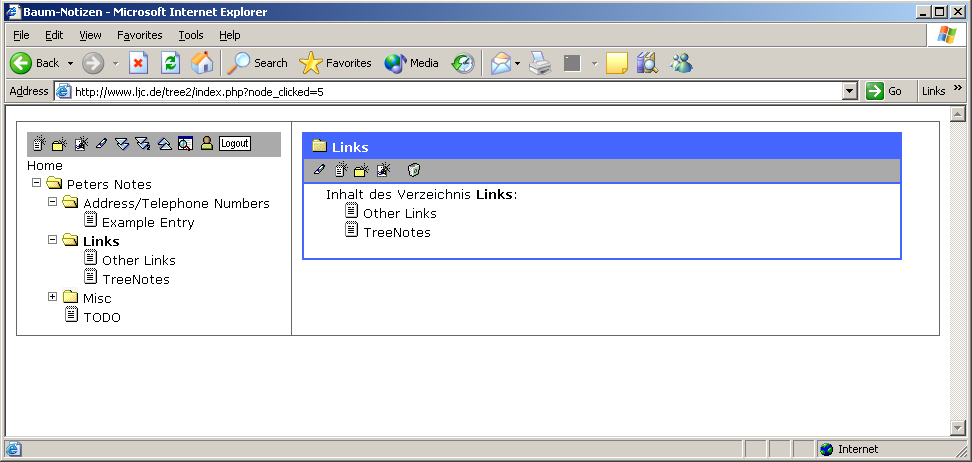Open the Tools menu
972x462 pixels.
click(x=191, y=35)
